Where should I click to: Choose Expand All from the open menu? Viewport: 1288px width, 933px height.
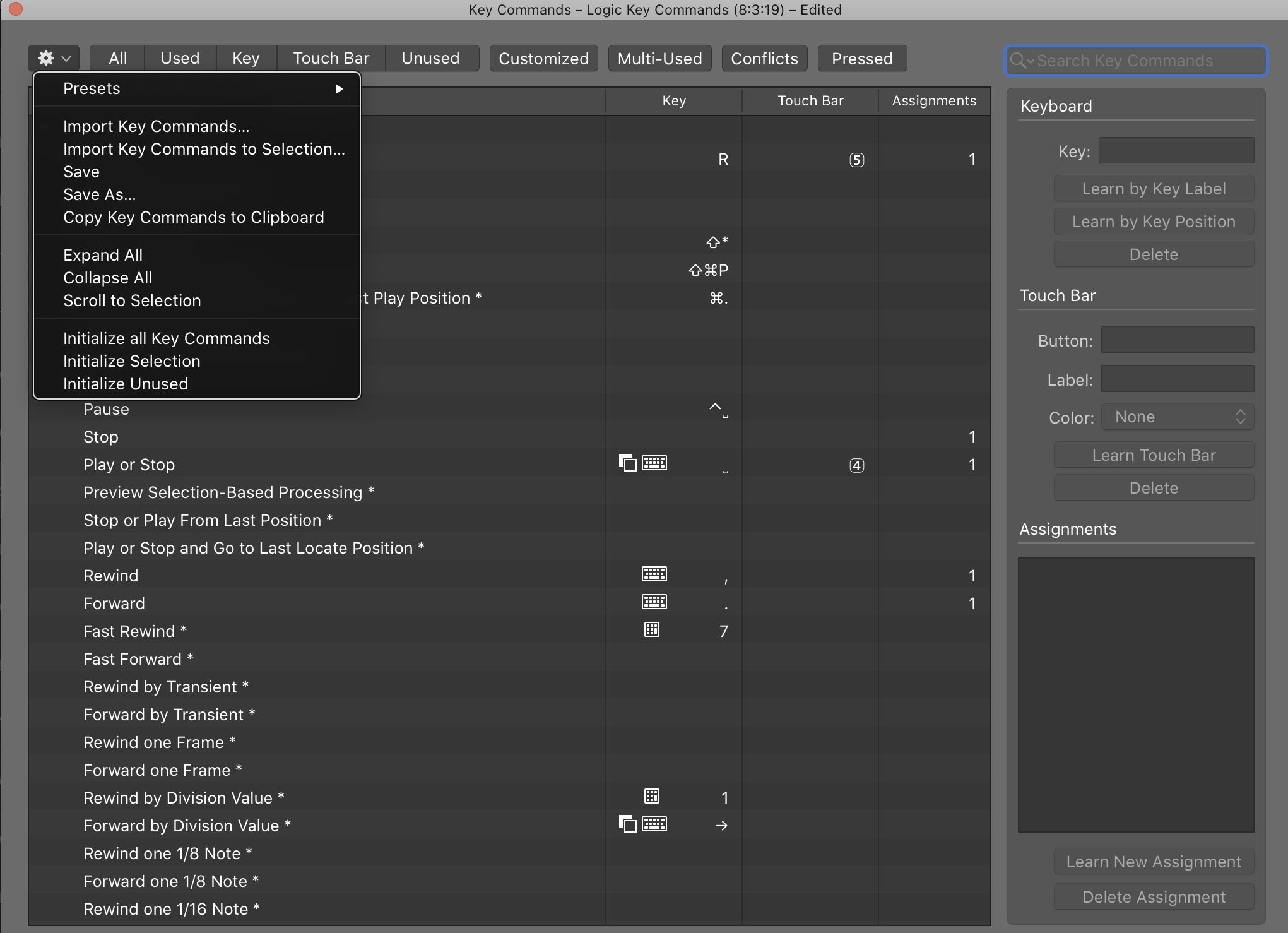(103, 254)
